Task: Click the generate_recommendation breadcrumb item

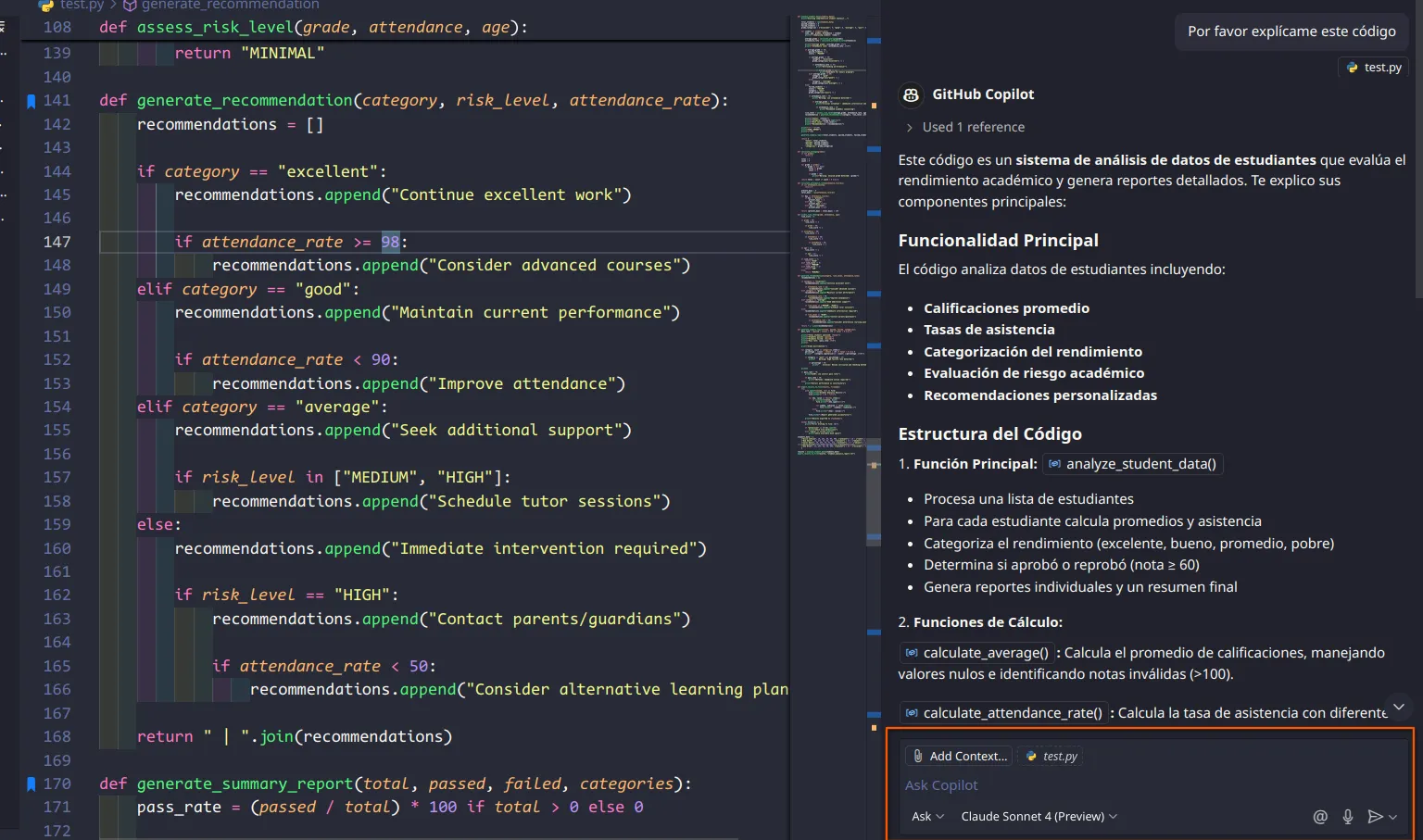Action: point(230,5)
